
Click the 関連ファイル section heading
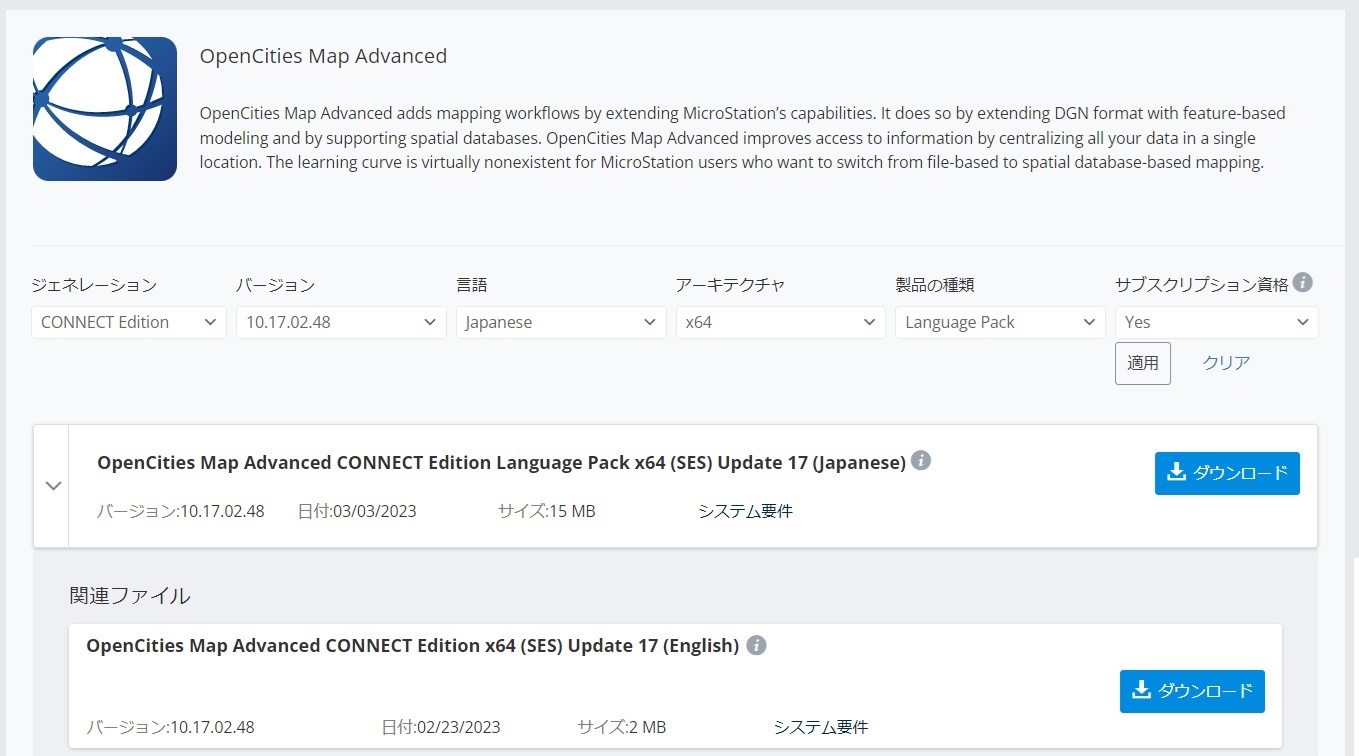130,596
